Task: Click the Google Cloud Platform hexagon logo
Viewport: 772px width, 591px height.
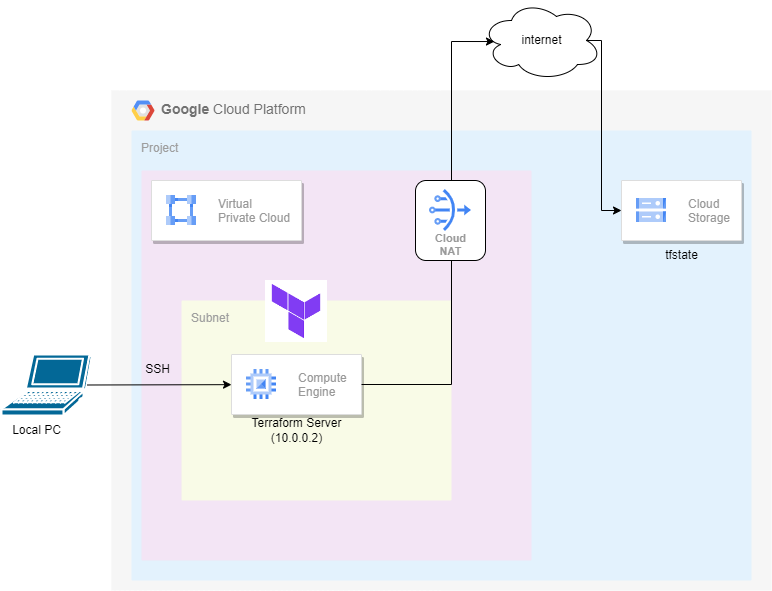Action: pyautogui.click(x=143, y=110)
